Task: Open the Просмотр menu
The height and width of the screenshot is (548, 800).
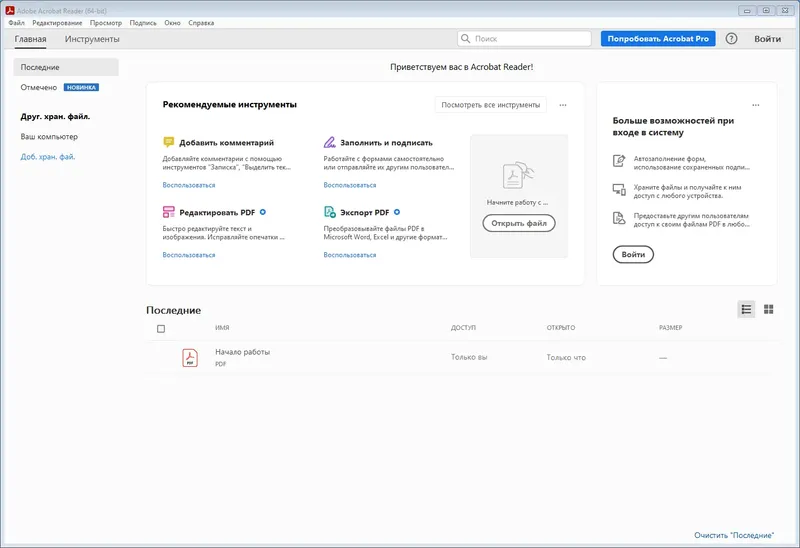Action: click(106, 23)
